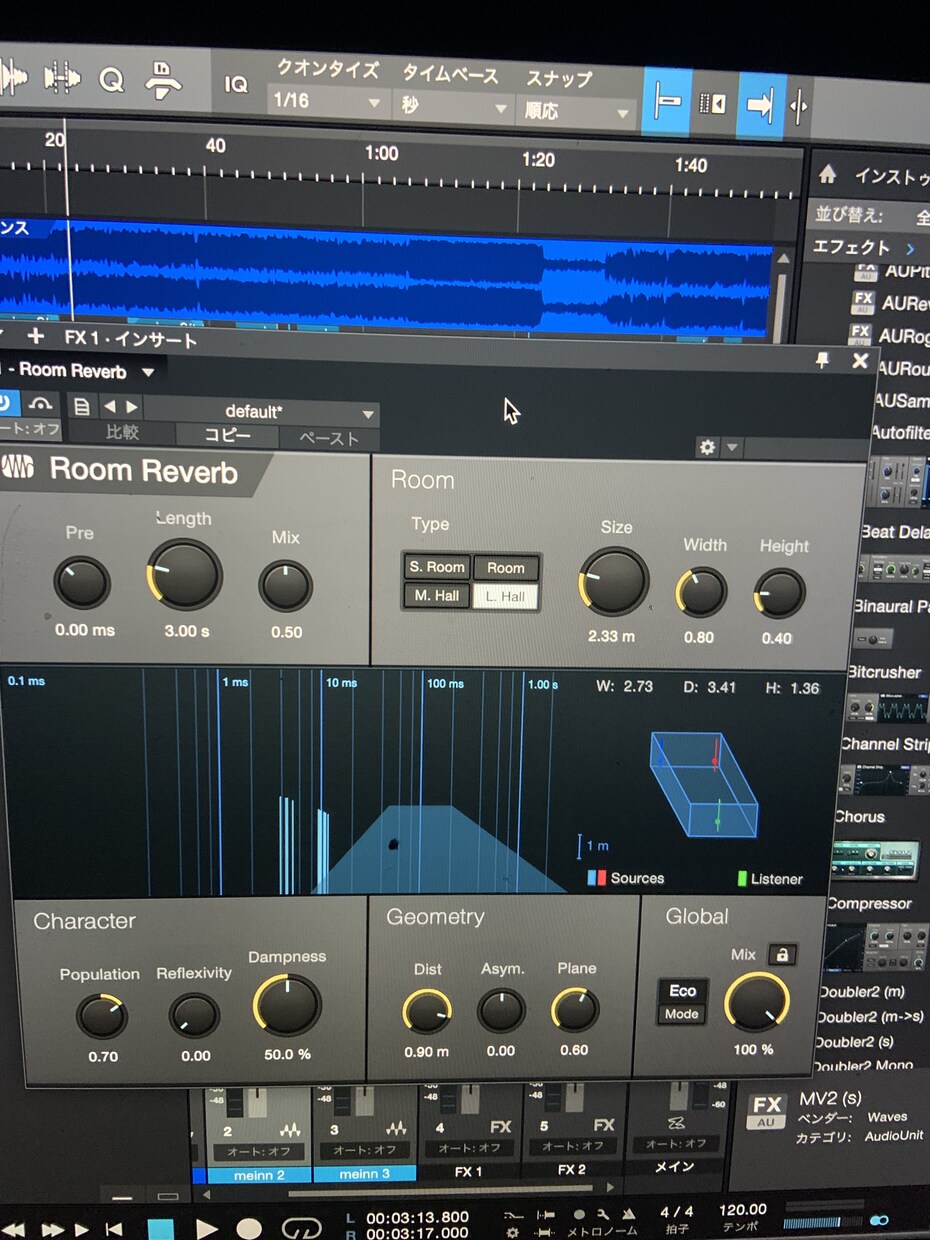Click the save/export icon right of Q

tap(163, 81)
